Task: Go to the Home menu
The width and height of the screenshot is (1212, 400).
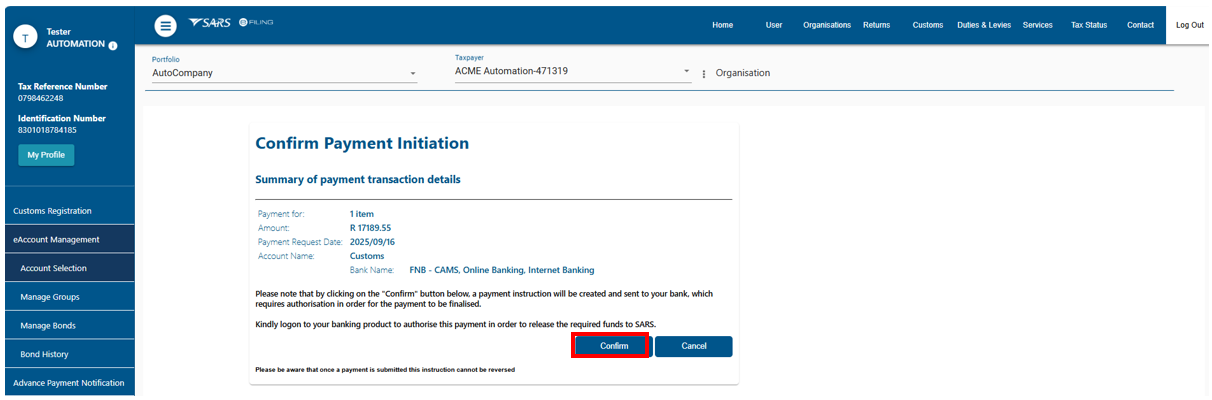Action: (x=722, y=25)
